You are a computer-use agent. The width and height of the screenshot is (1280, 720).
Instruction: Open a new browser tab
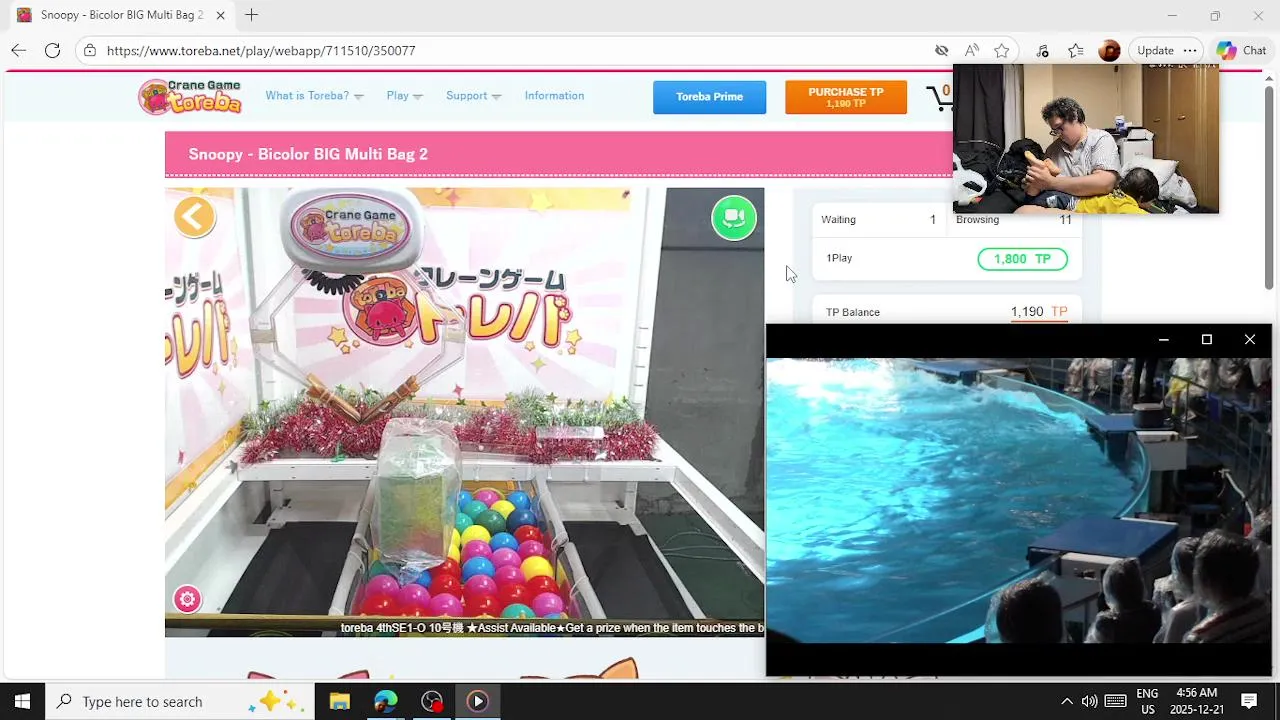pyautogui.click(x=251, y=15)
